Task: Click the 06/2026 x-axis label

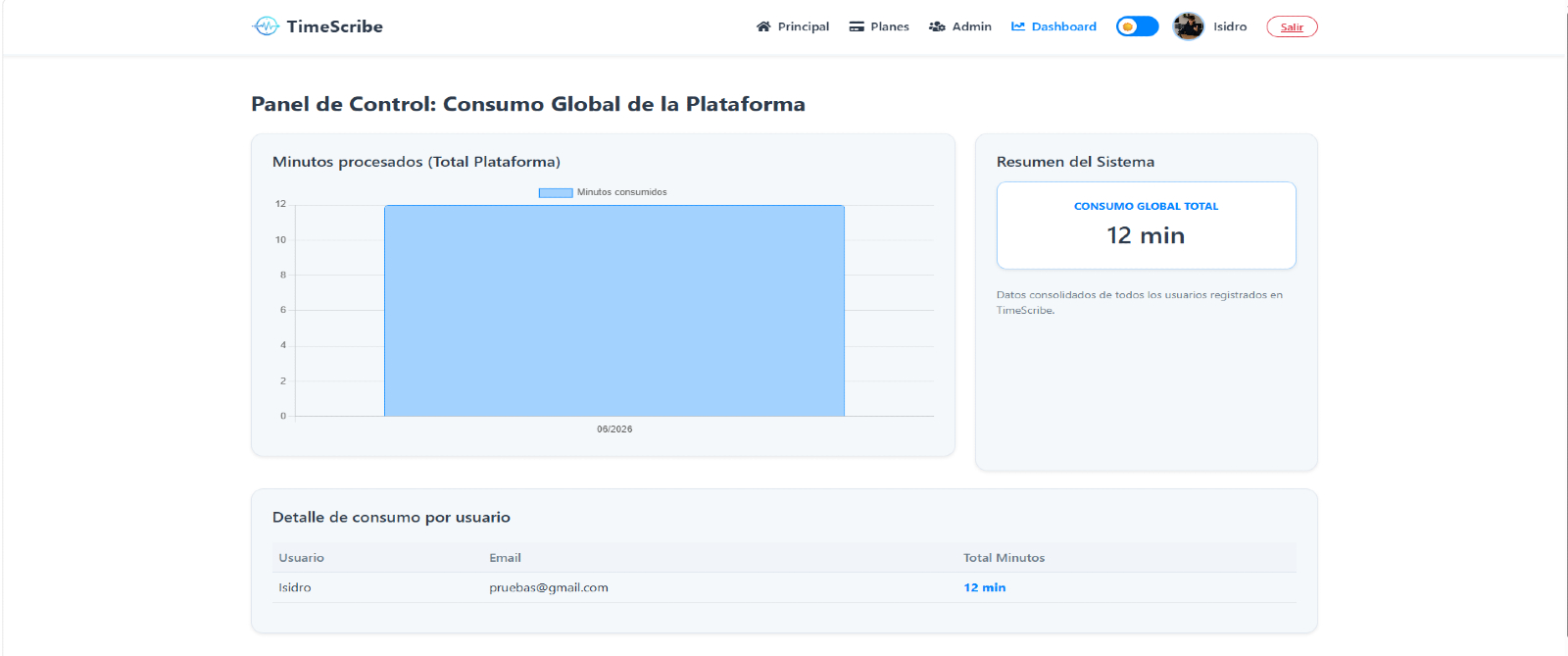Action: tap(614, 429)
